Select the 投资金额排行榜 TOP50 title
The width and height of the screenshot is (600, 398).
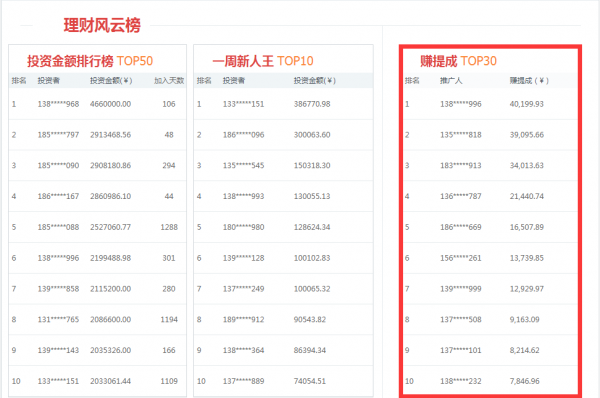coord(90,61)
